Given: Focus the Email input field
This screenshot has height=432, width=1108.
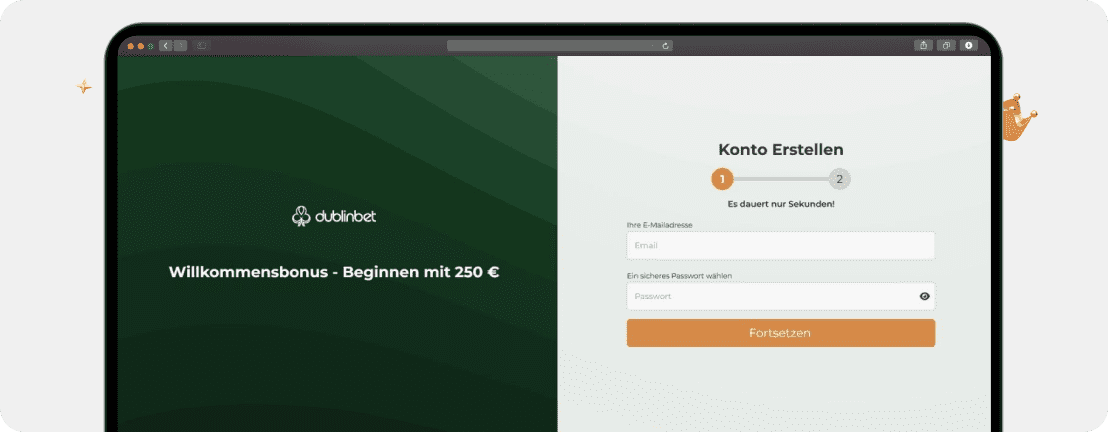Looking at the screenshot, I should [781, 245].
